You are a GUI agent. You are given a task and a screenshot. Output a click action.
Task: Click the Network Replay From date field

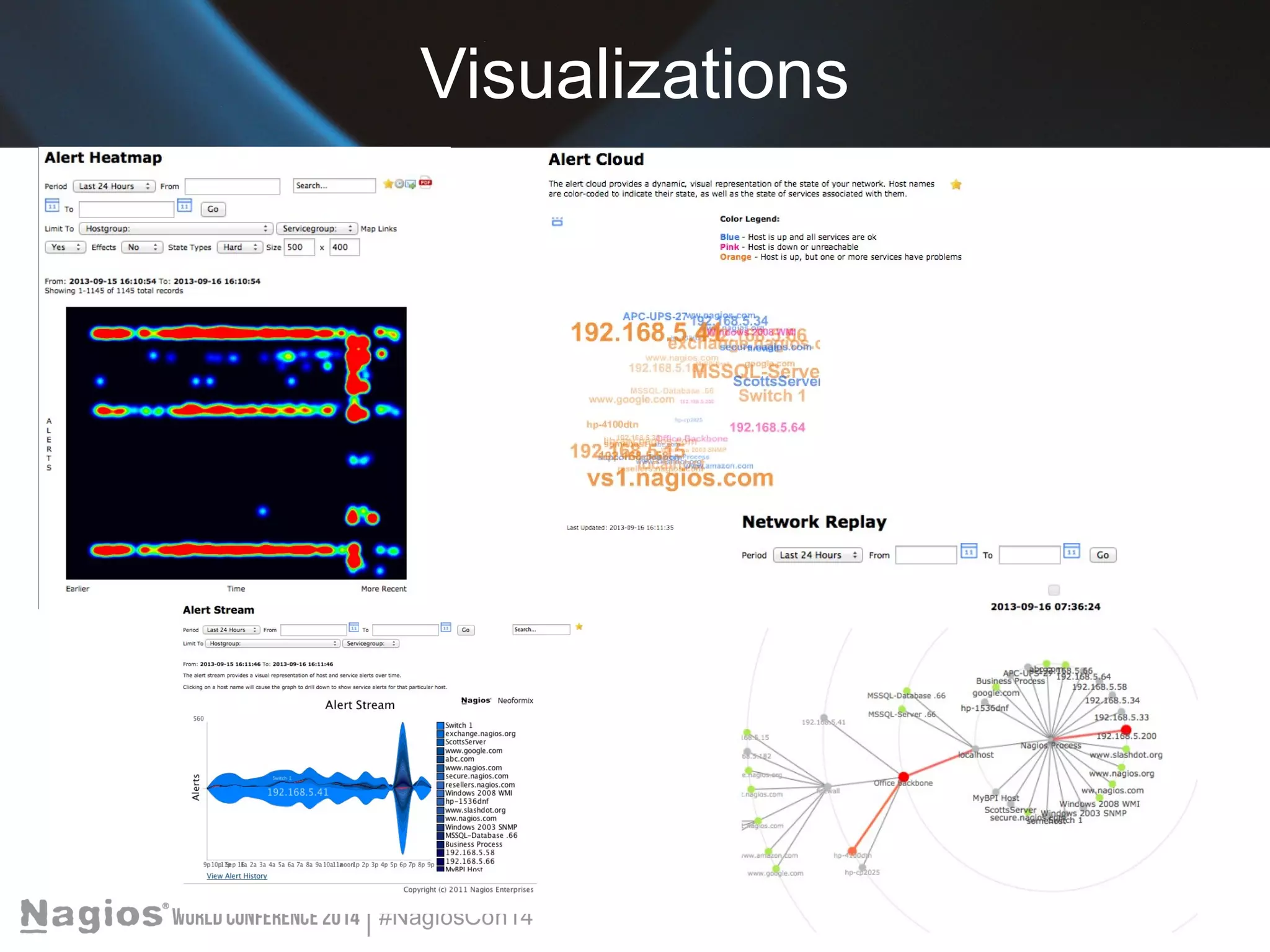tap(926, 555)
